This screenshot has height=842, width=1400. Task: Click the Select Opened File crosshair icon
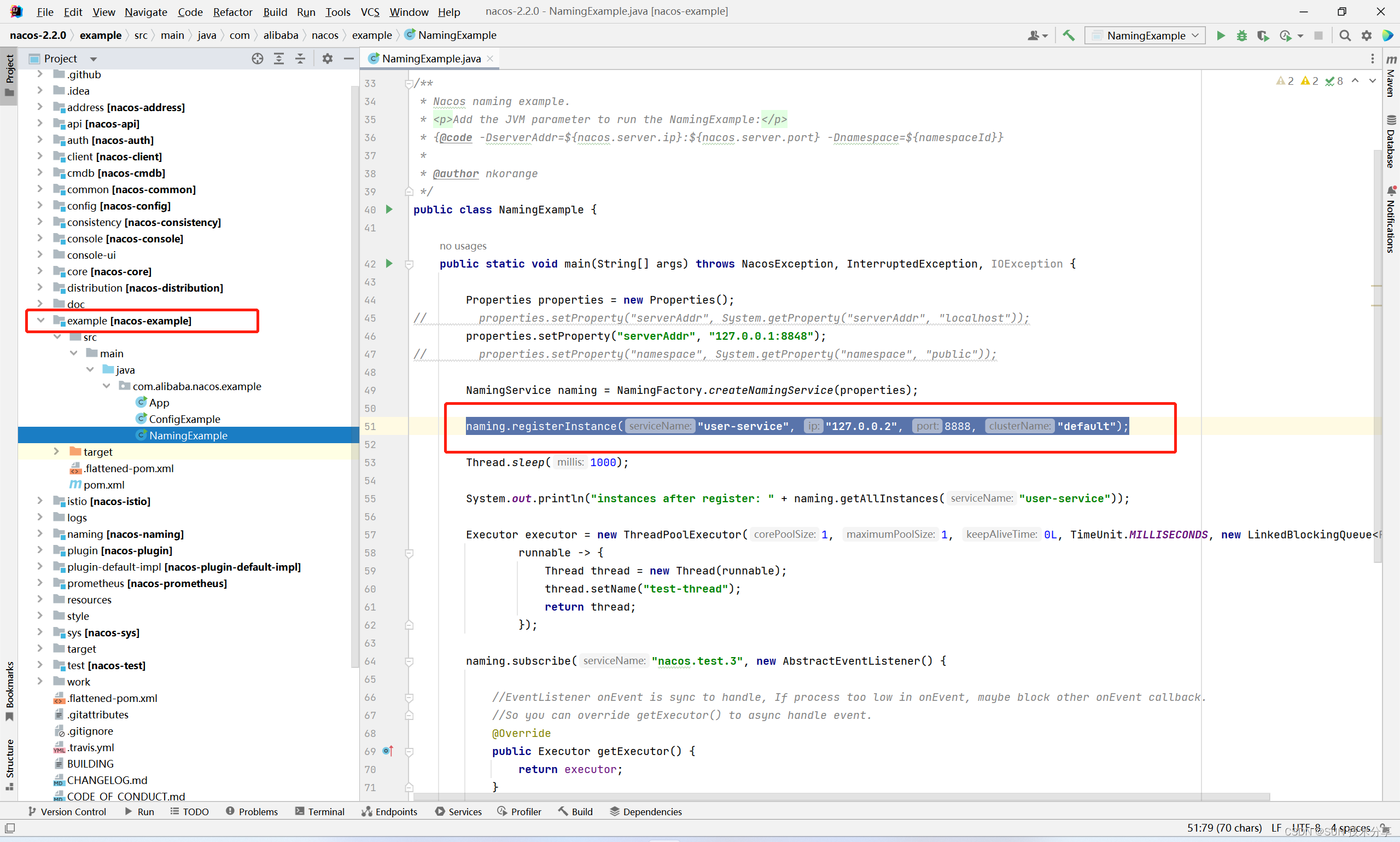pyautogui.click(x=258, y=59)
